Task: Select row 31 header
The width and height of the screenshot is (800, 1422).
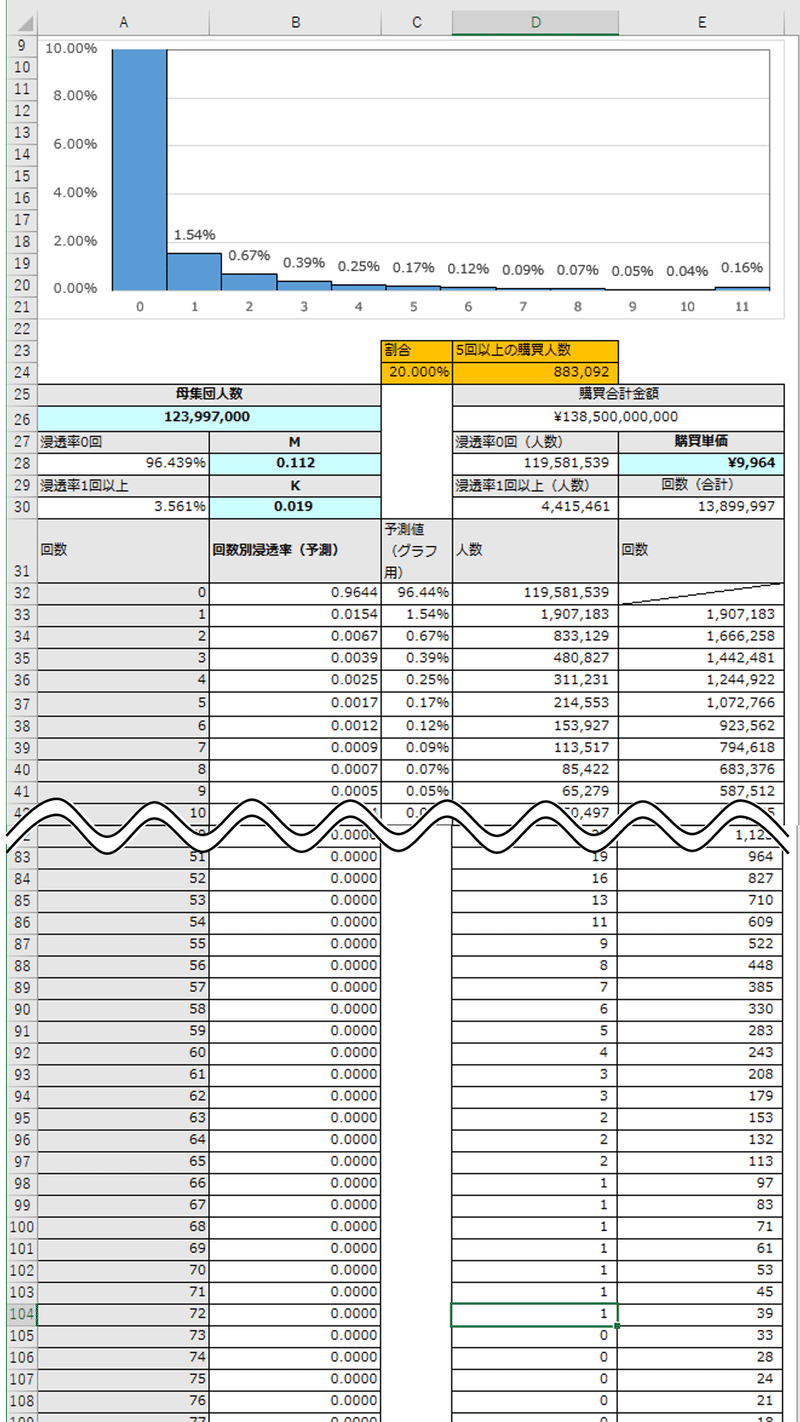Action: [x=21, y=550]
